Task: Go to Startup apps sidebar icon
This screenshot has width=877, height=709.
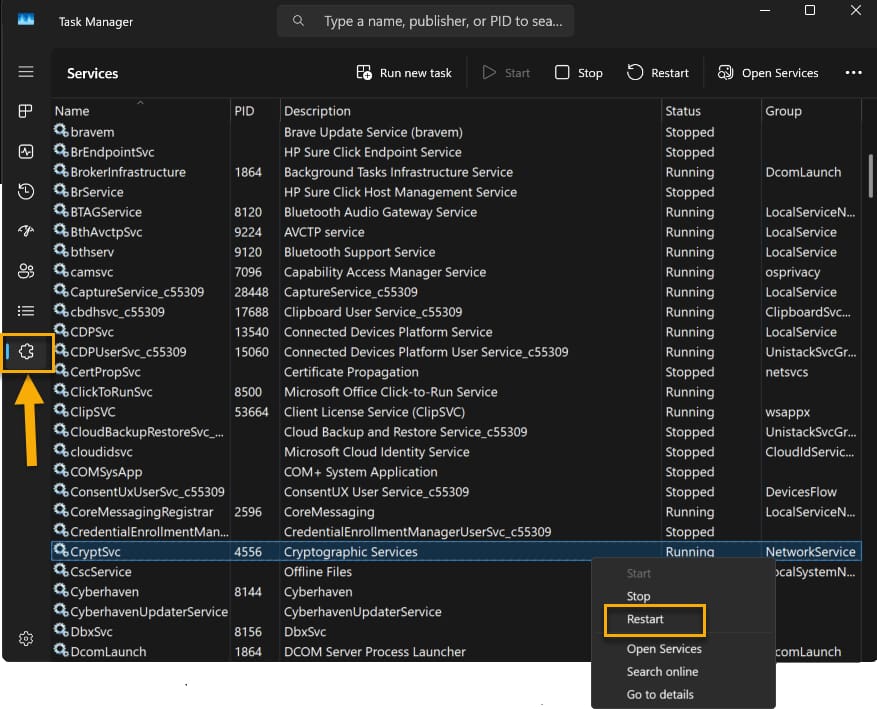Action: tap(26, 231)
